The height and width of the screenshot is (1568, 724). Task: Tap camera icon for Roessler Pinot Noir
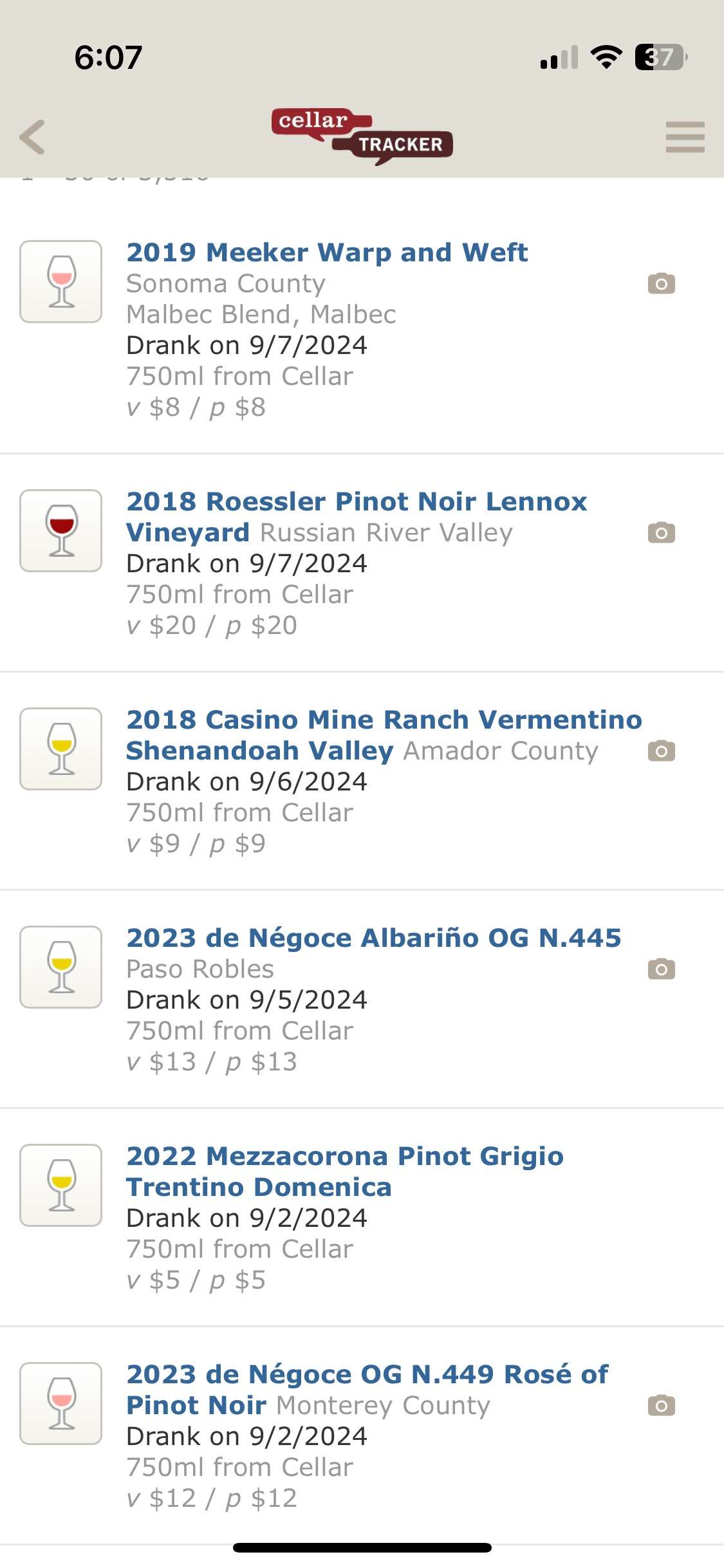click(661, 532)
